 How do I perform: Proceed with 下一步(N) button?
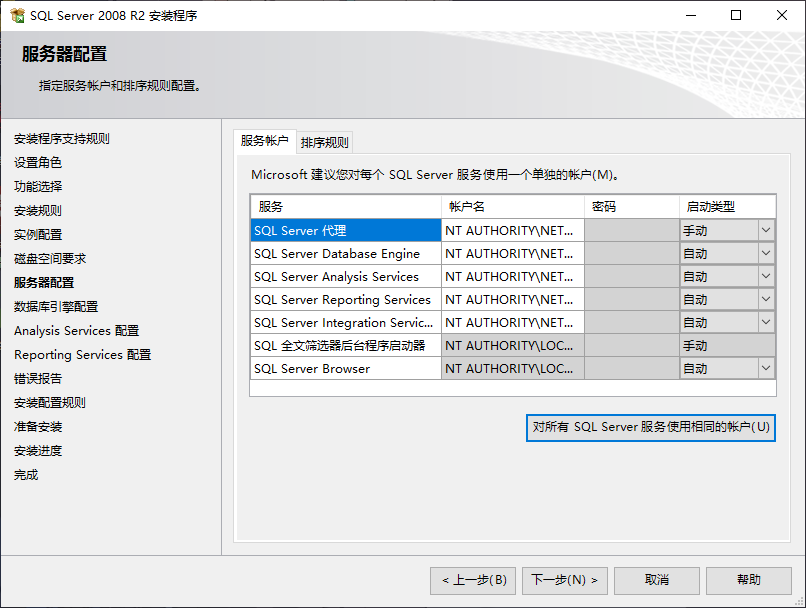pos(565,581)
